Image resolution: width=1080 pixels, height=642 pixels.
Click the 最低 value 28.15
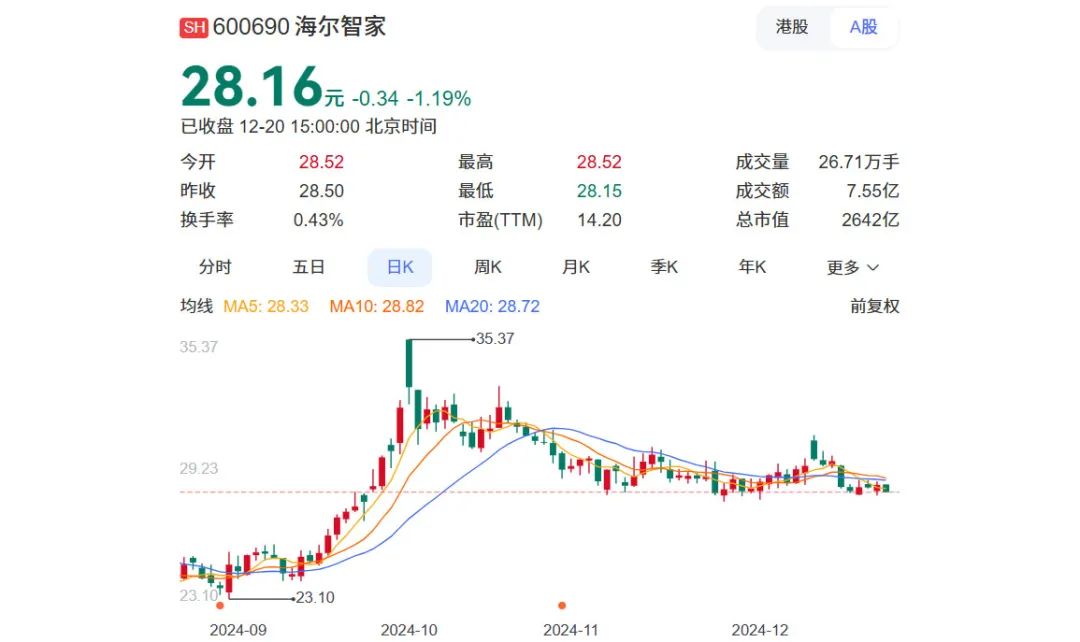pyautogui.click(x=599, y=191)
